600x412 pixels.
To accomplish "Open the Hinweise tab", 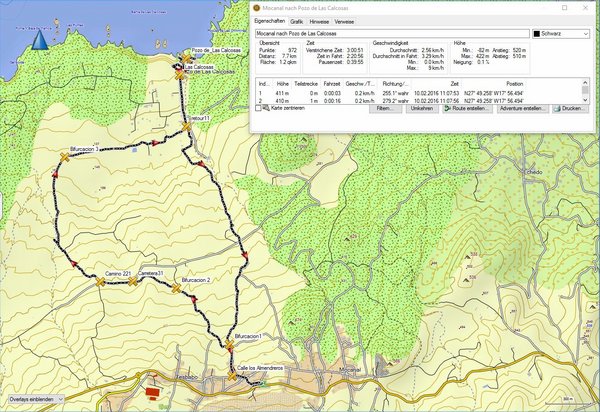I will (x=322, y=19).
